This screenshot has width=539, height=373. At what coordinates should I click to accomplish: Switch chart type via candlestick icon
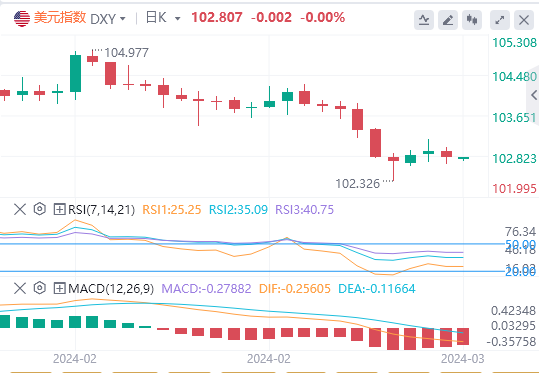(472, 20)
